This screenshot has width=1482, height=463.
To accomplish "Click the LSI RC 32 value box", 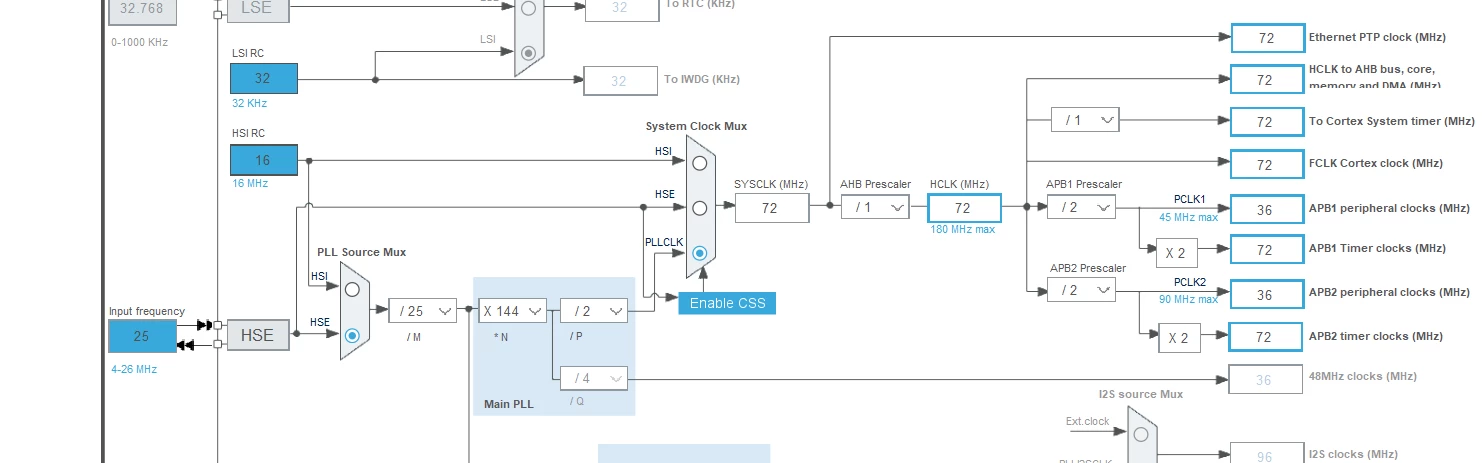I will click(x=264, y=78).
